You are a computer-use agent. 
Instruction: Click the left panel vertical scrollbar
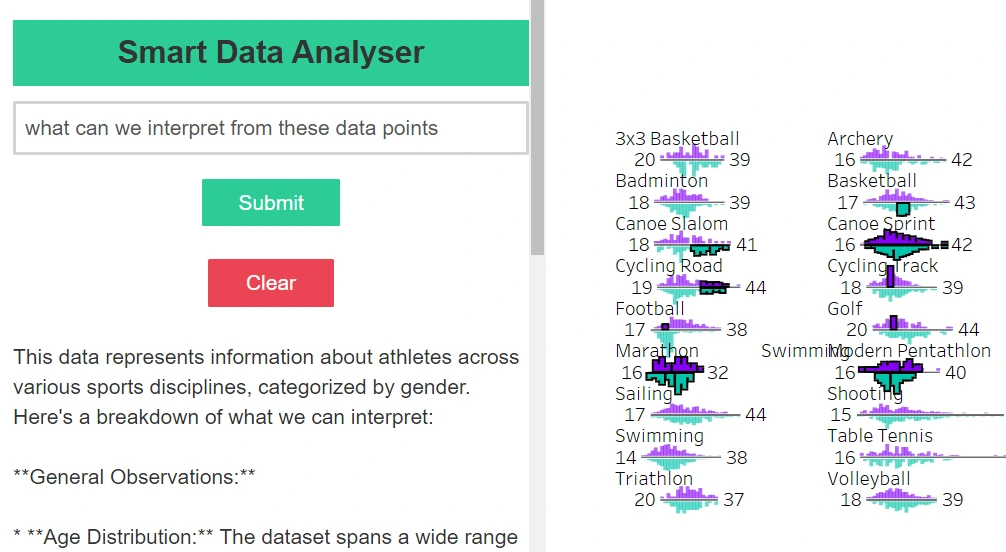(538, 128)
